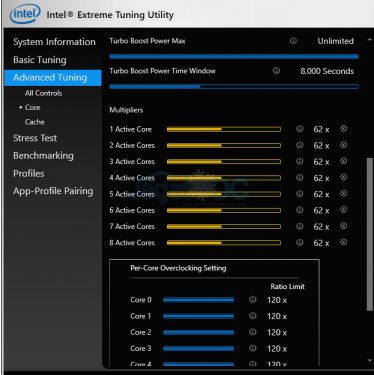Reset the 1 Active Core multiplier

343,129
